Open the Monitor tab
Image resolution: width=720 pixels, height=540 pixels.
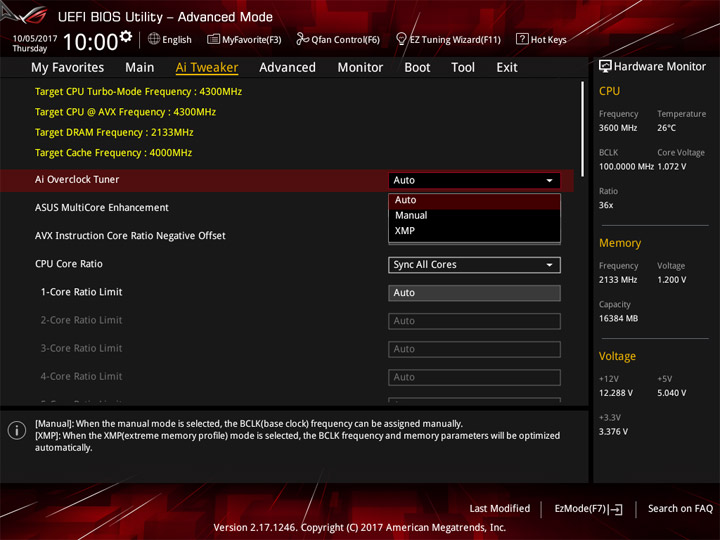pyautogui.click(x=360, y=68)
